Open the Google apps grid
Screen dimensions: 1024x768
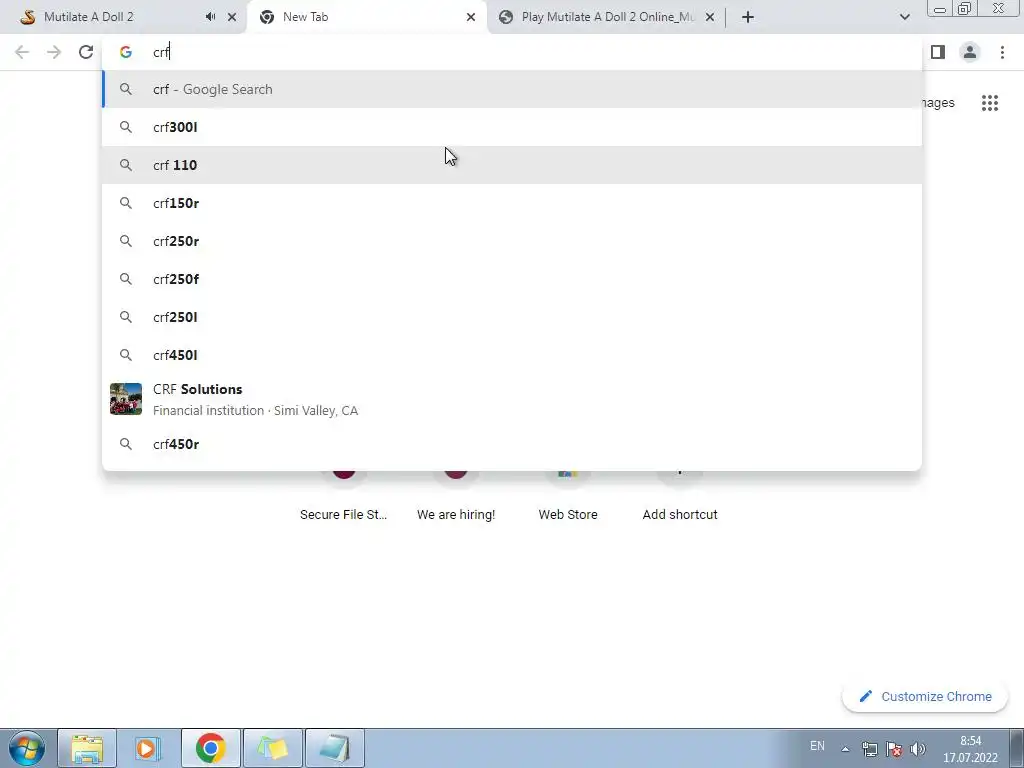[x=990, y=103]
